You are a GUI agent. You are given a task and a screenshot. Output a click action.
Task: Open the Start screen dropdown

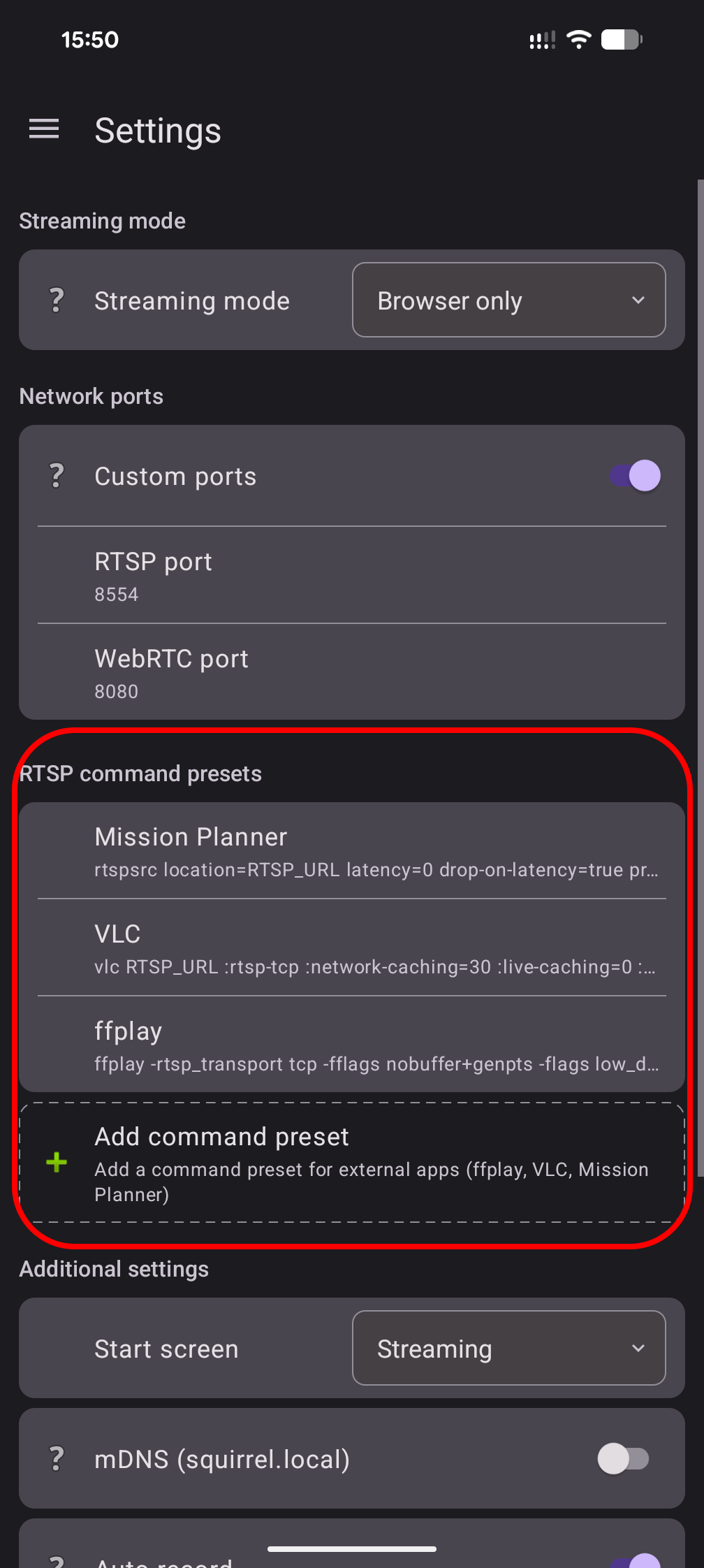[x=508, y=1349]
